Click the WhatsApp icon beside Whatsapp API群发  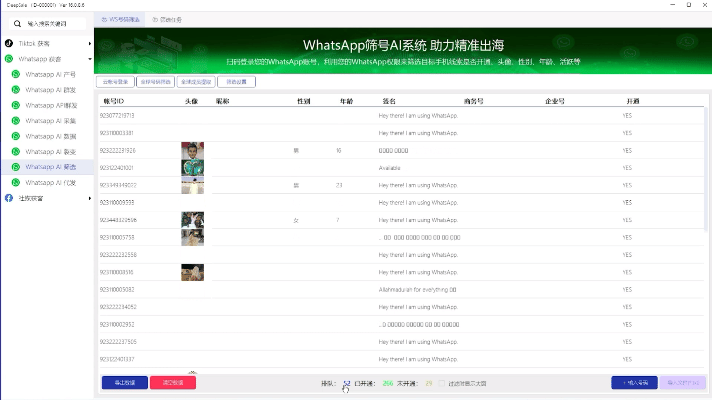click(x=16, y=104)
